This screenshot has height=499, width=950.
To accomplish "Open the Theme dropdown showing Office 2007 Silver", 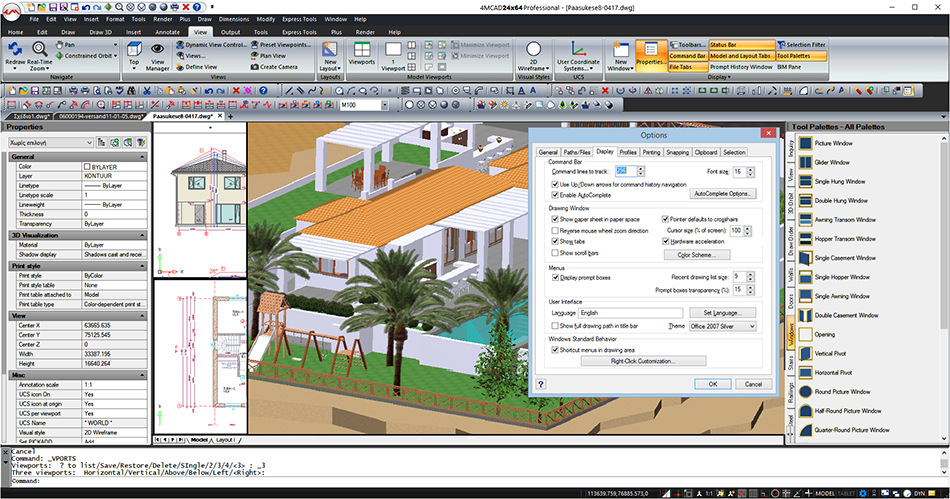I will tap(723, 326).
